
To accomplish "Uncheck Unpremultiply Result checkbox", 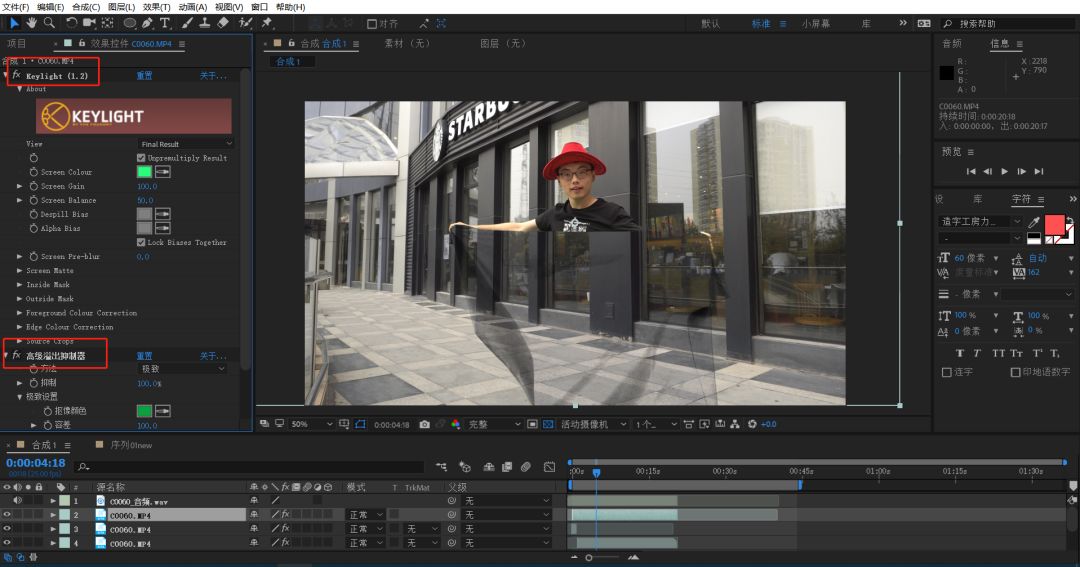I will point(141,158).
